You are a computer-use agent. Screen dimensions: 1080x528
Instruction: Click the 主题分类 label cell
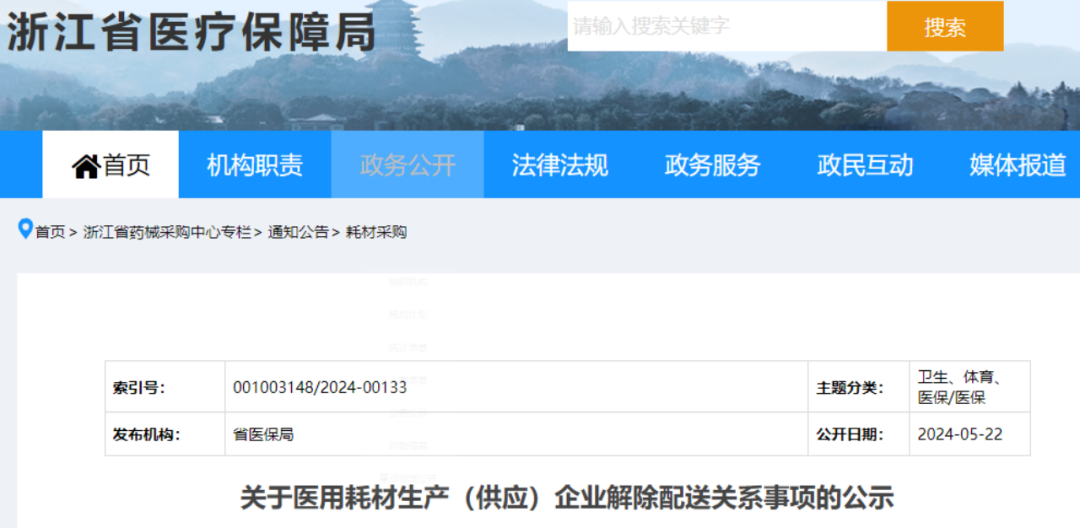coord(859,387)
